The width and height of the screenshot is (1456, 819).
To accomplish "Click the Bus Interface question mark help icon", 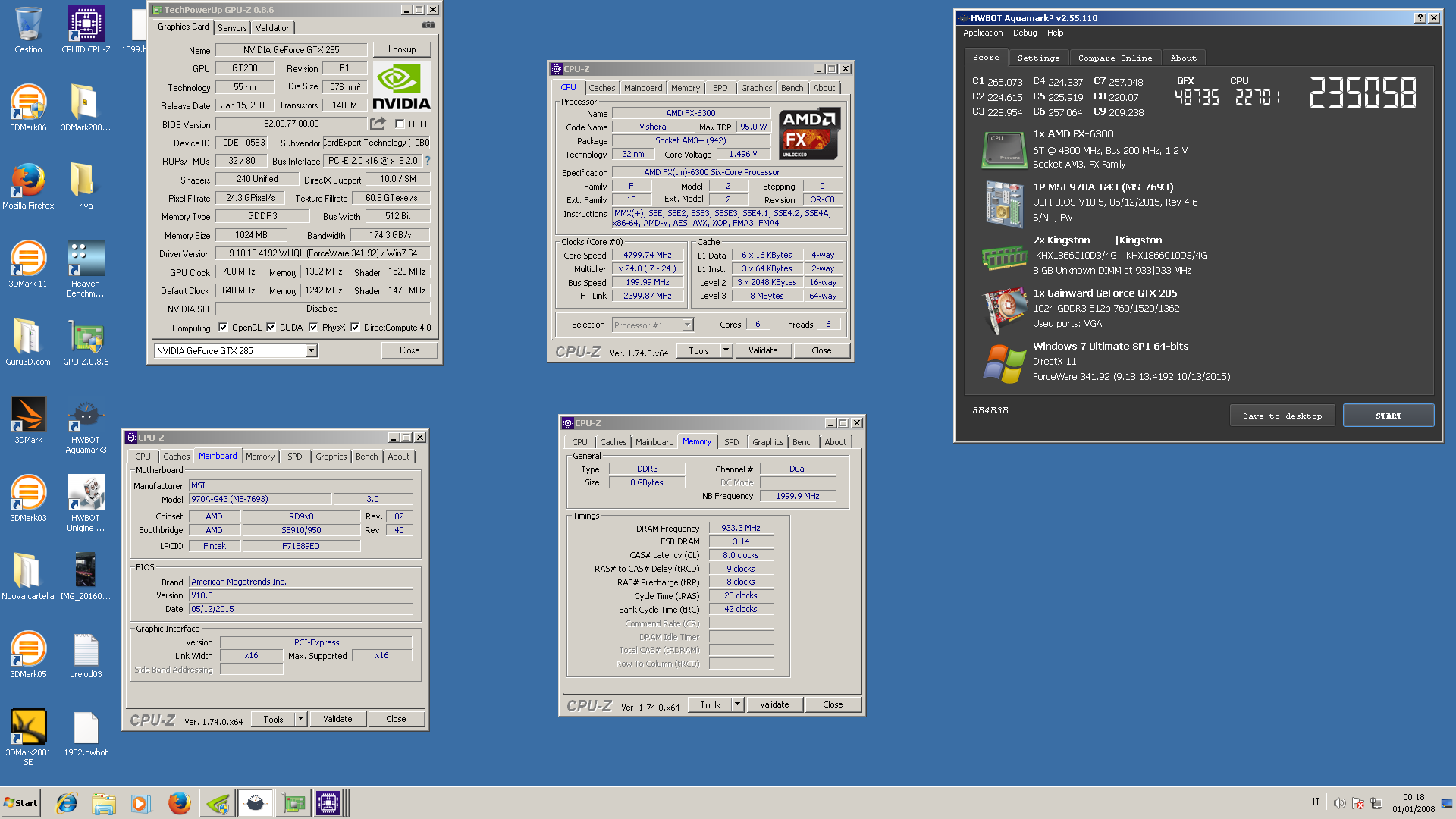I will pos(428,161).
